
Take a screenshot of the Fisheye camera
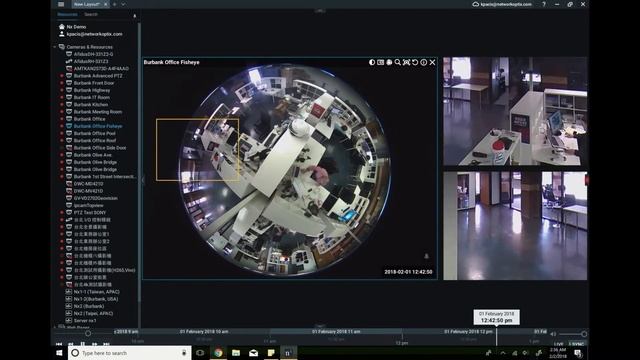coord(380,62)
